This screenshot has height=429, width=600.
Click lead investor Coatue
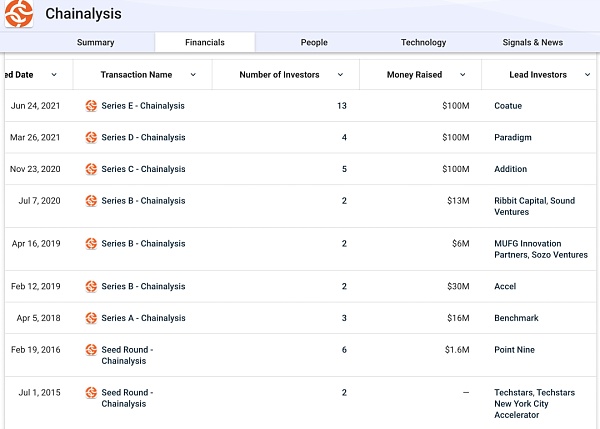pyautogui.click(x=508, y=106)
